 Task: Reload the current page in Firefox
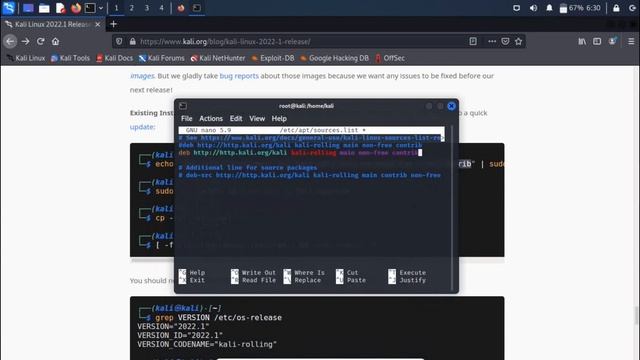(x=40, y=41)
